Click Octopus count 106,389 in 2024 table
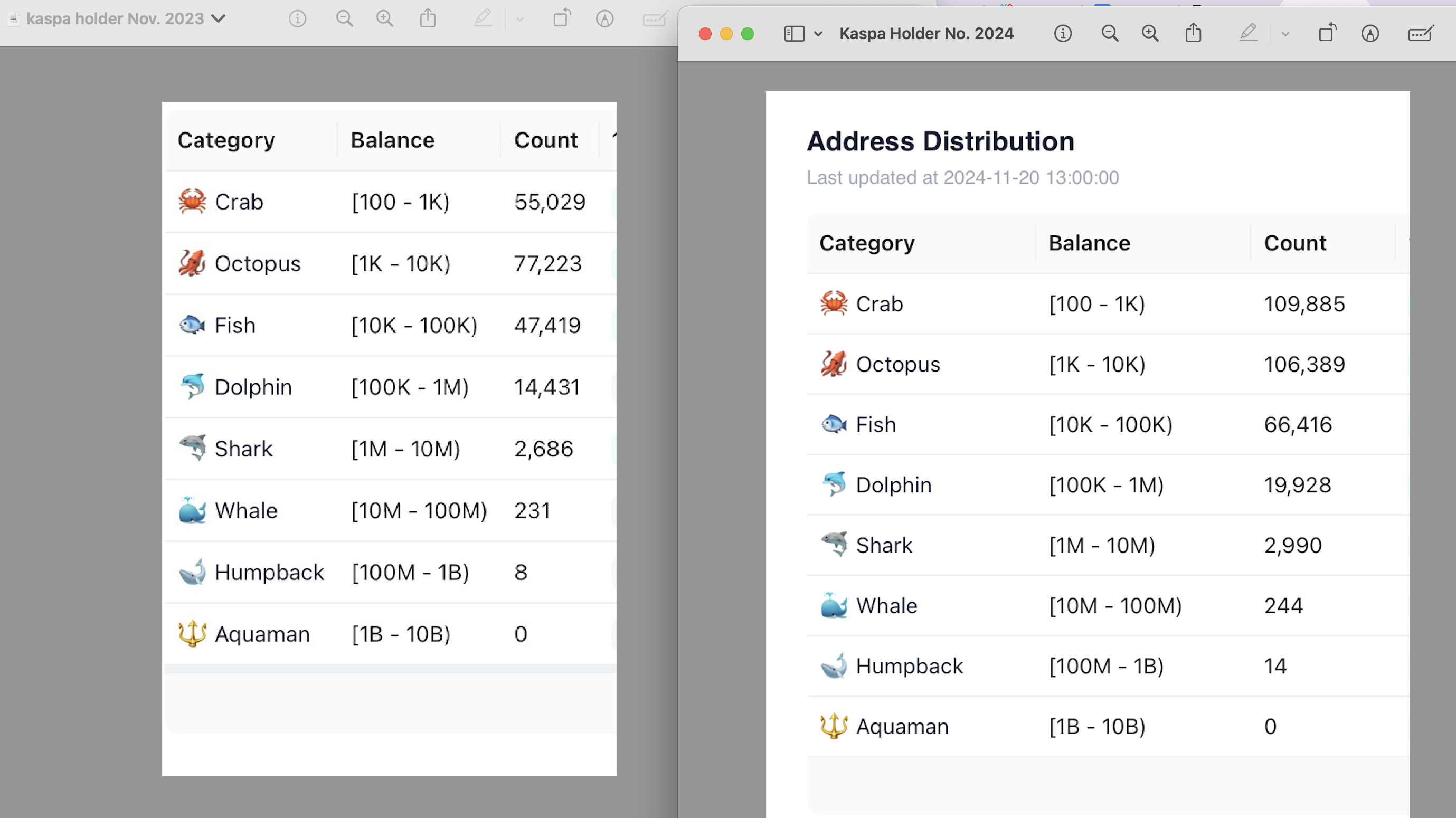The width and height of the screenshot is (1456, 818). coord(1304,364)
